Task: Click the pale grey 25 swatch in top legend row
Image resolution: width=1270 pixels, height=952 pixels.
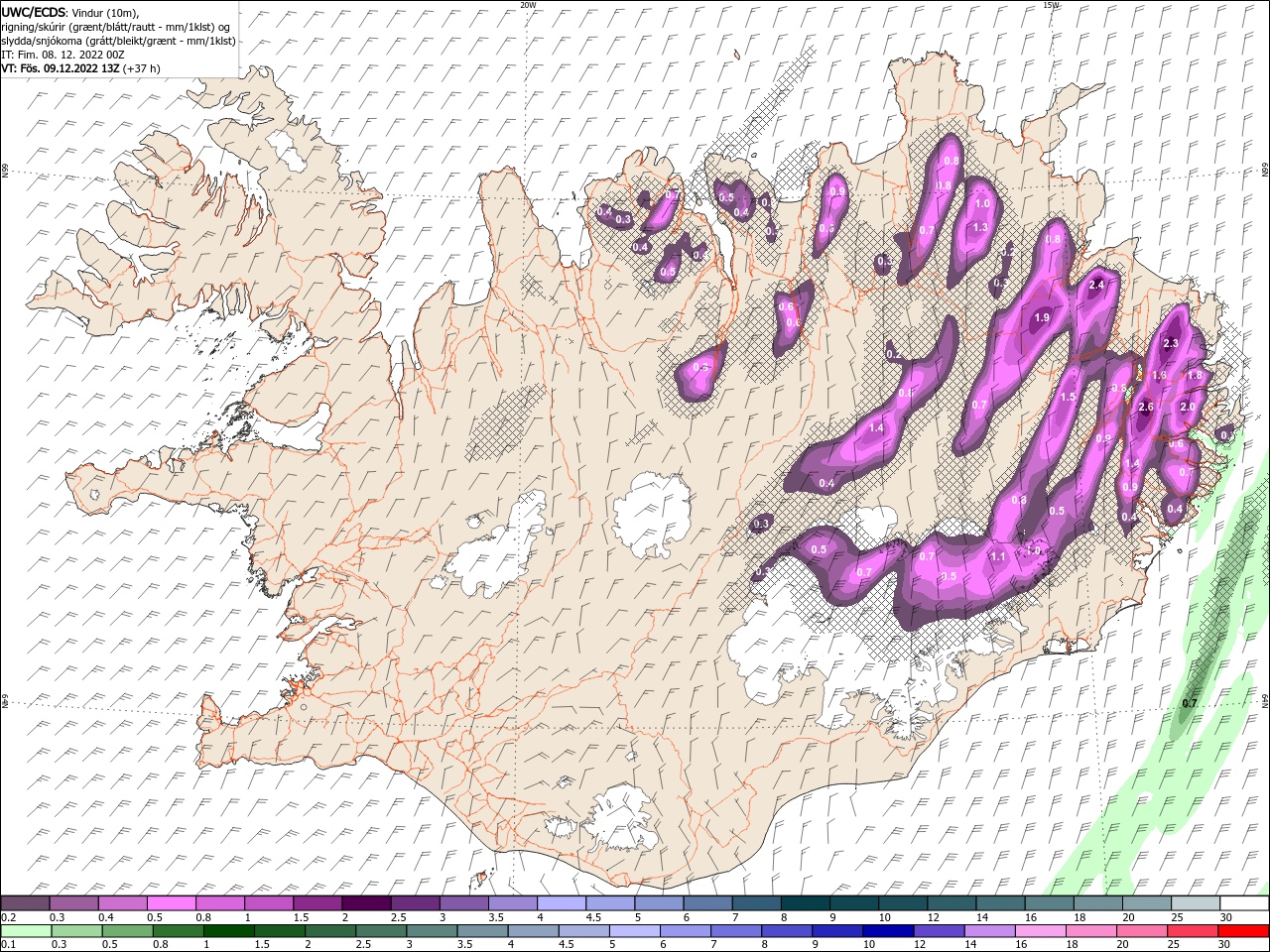Action: [x=1196, y=903]
